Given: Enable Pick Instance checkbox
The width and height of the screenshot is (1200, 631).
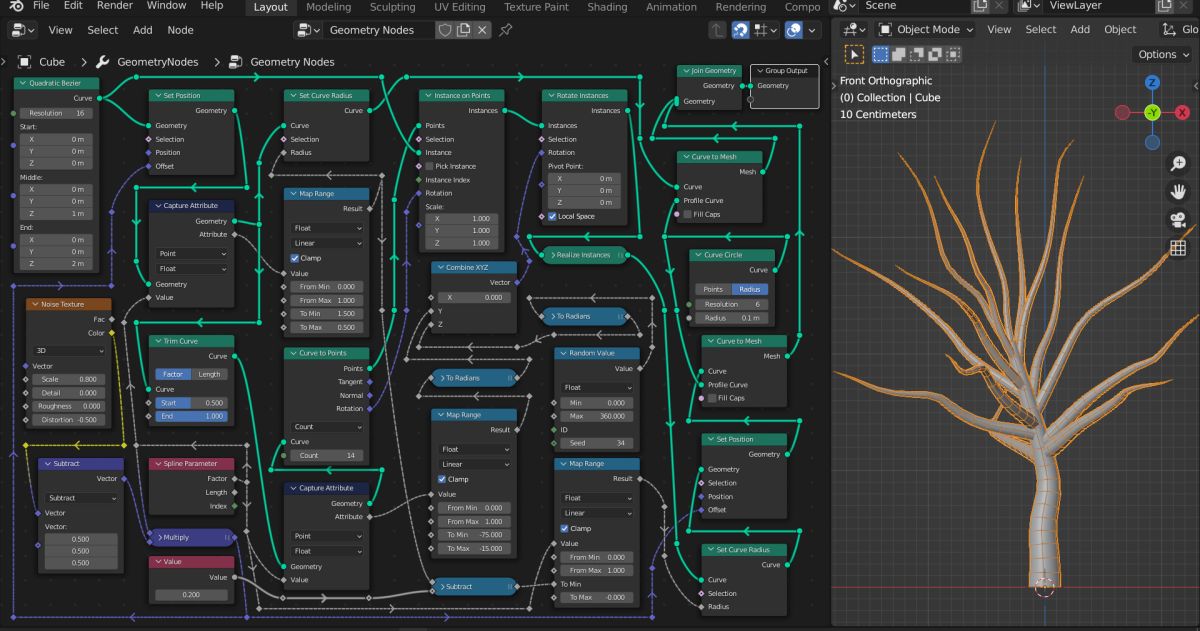Looking at the screenshot, I should [429, 166].
